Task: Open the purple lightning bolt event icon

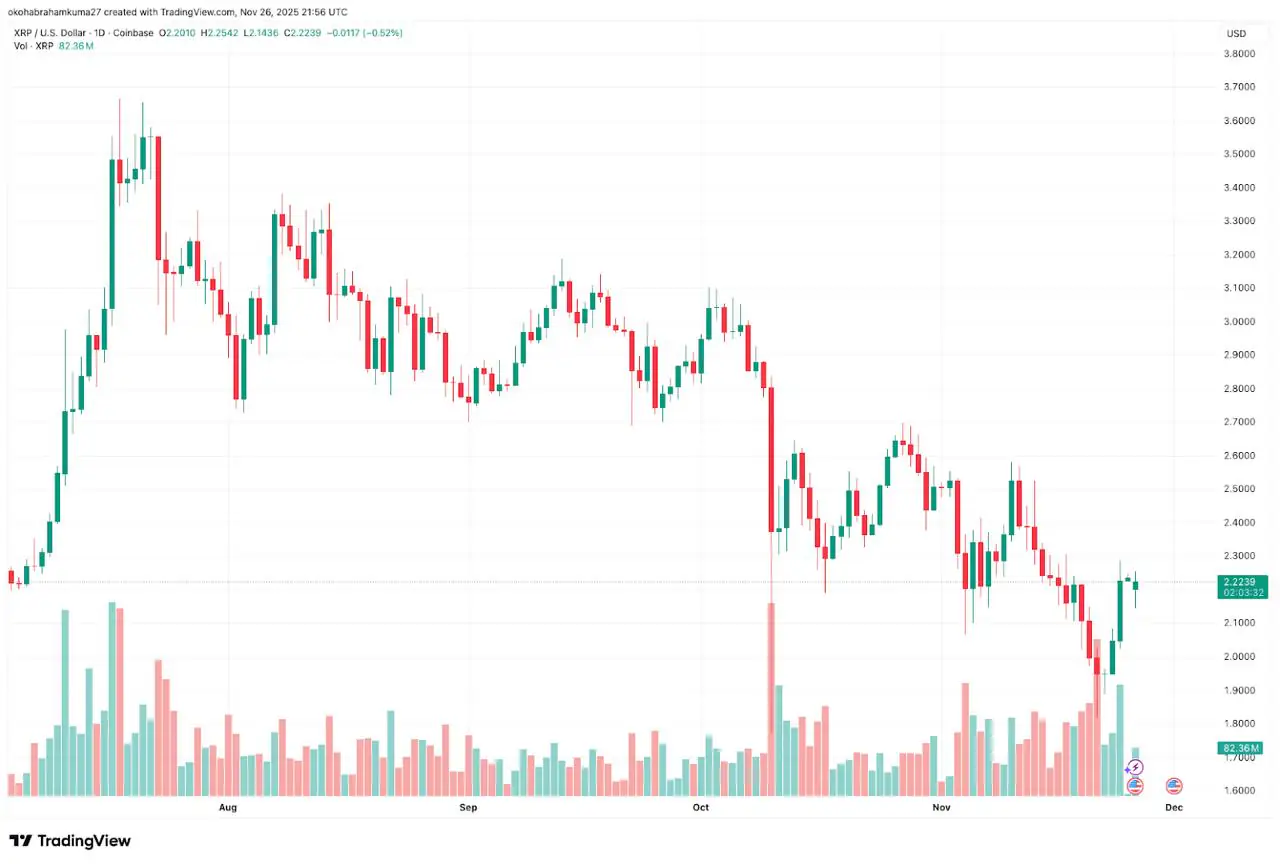Action: click(x=1135, y=768)
